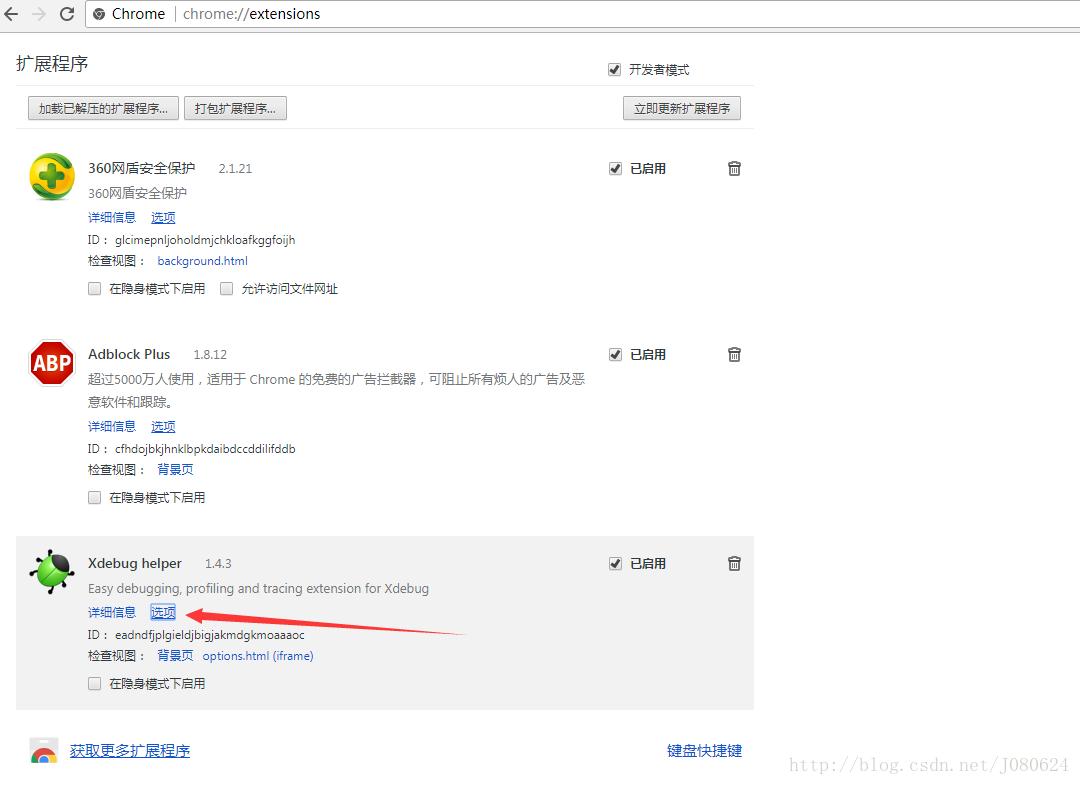The width and height of the screenshot is (1080, 785).
Task: Open 详细信息 for Adblock Plus
Action: (x=112, y=427)
